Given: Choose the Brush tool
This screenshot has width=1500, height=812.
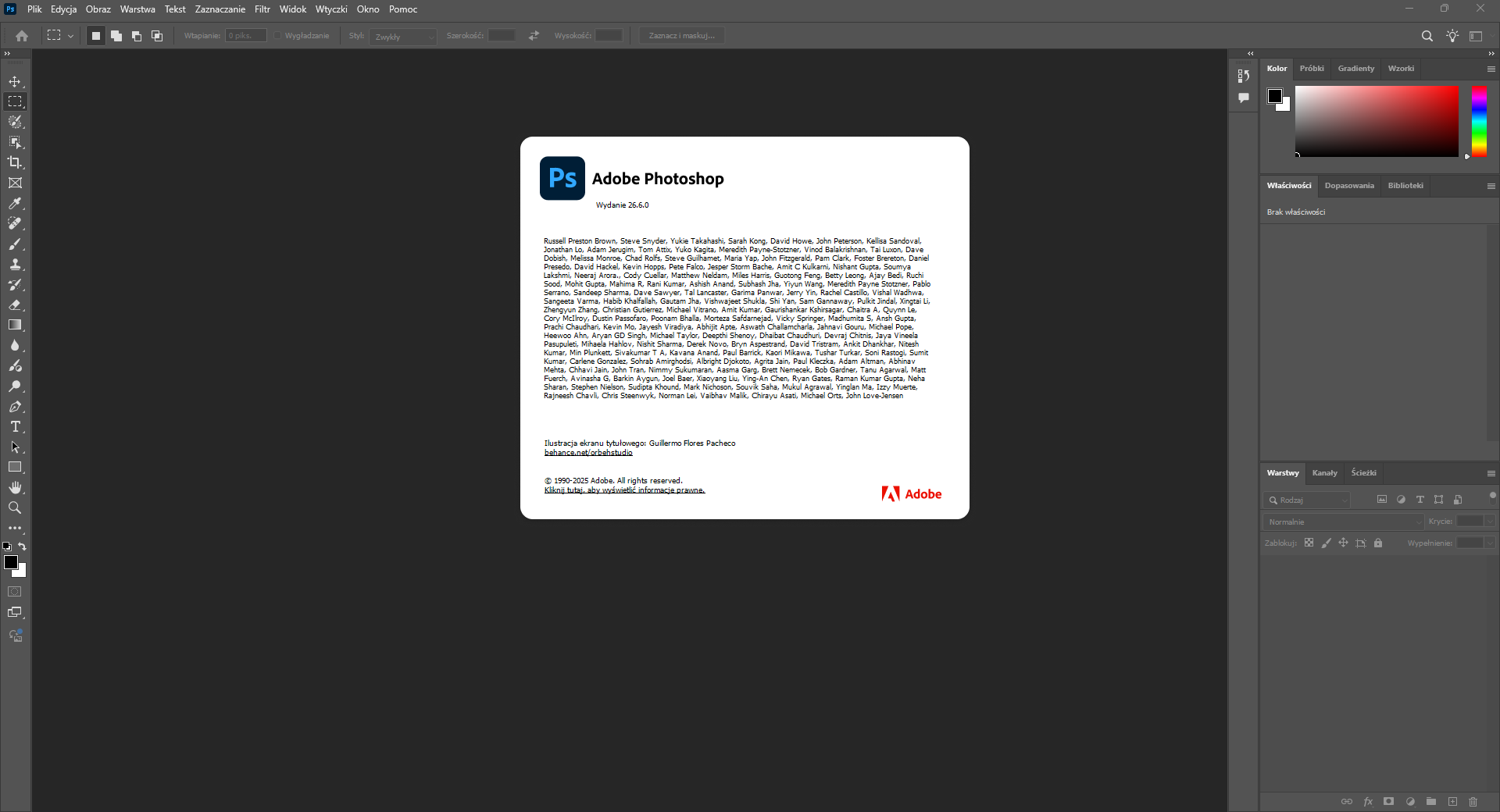Looking at the screenshot, I should tap(15, 244).
